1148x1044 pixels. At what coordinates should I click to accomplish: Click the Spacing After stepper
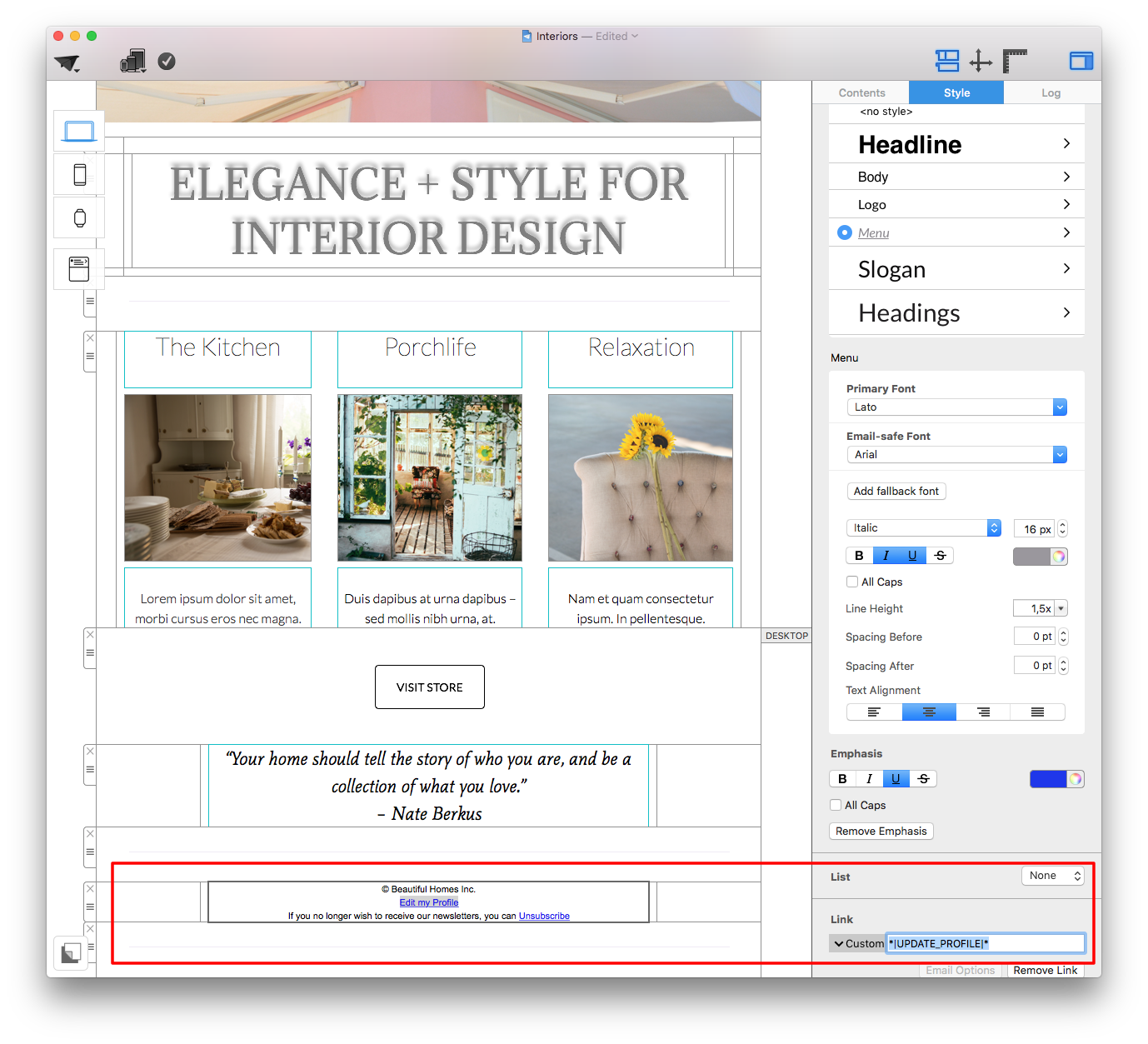pyautogui.click(x=1063, y=666)
